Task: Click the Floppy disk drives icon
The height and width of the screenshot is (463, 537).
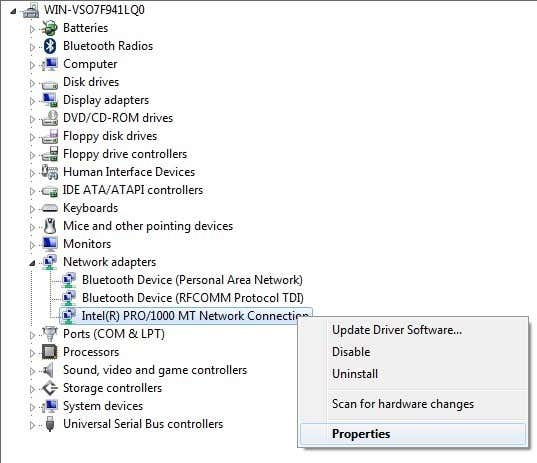Action: click(x=50, y=136)
